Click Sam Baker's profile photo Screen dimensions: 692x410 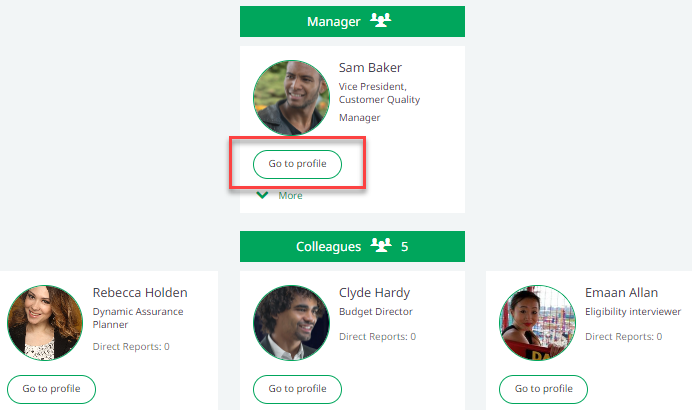click(291, 98)
